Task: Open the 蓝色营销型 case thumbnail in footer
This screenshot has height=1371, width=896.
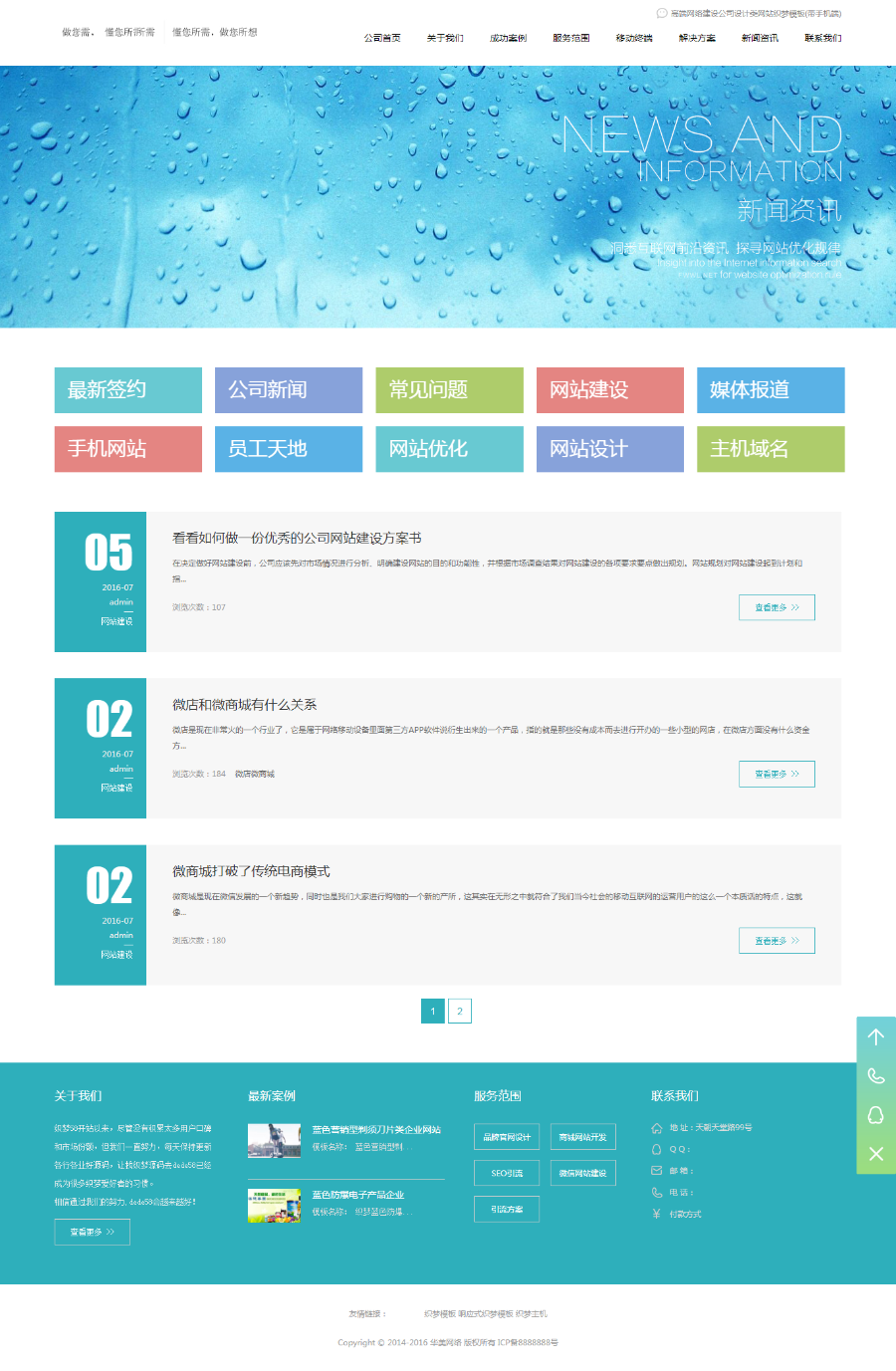Action: click(274, 1141)
